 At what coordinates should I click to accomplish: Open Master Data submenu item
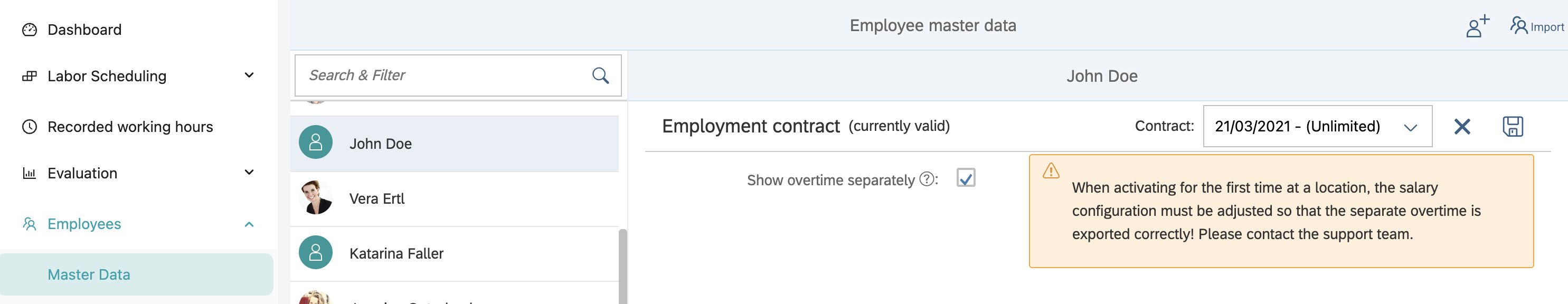point(89,275)
